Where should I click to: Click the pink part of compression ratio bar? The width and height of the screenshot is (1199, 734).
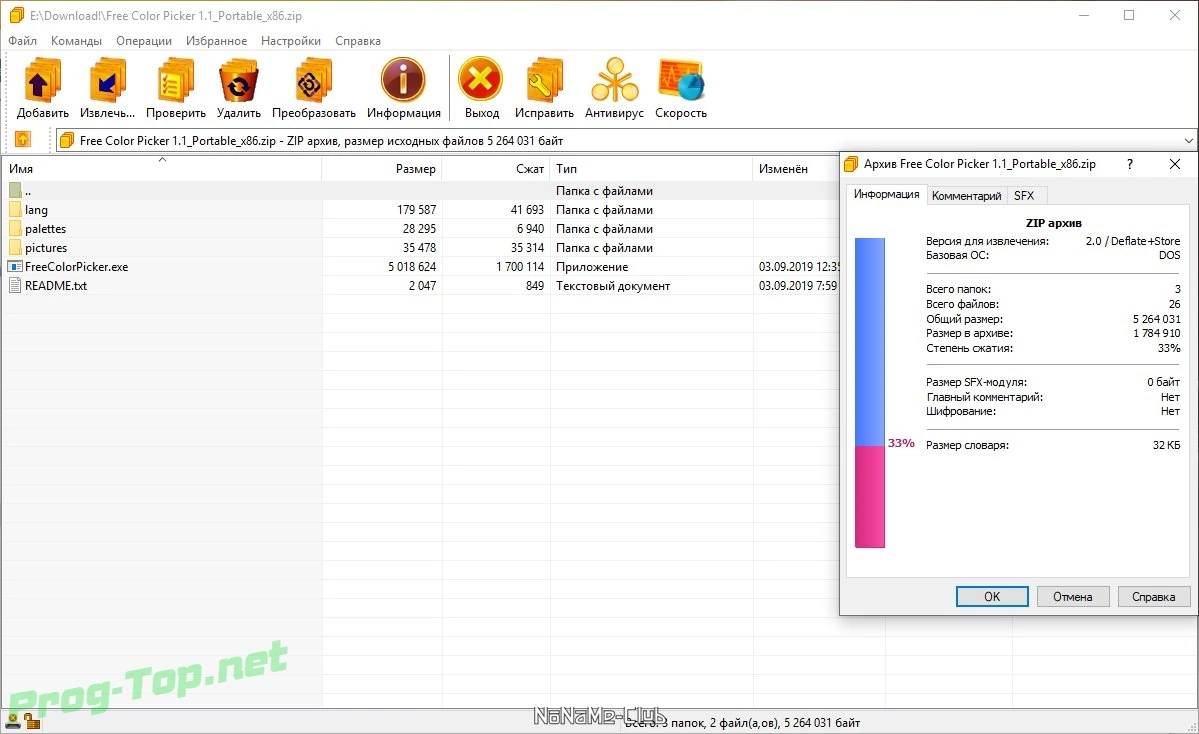869,497
